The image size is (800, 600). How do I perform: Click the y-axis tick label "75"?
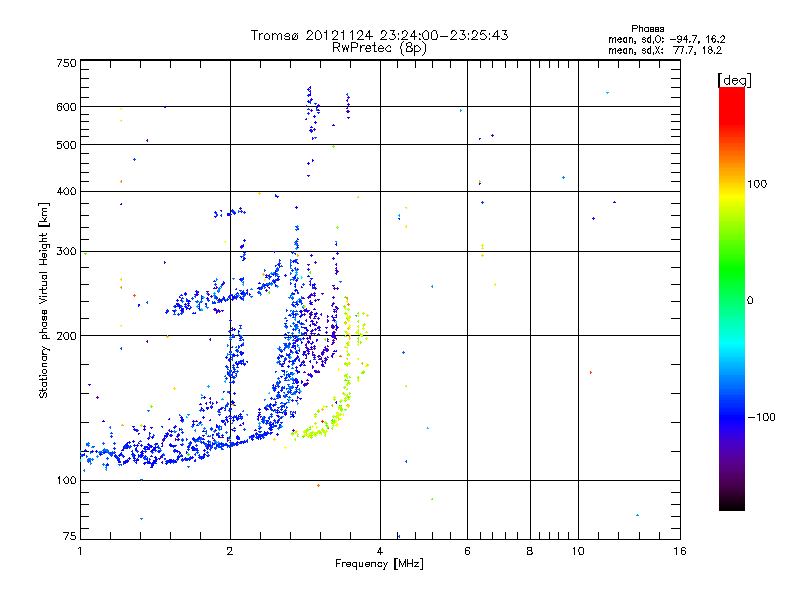[70, 536]
